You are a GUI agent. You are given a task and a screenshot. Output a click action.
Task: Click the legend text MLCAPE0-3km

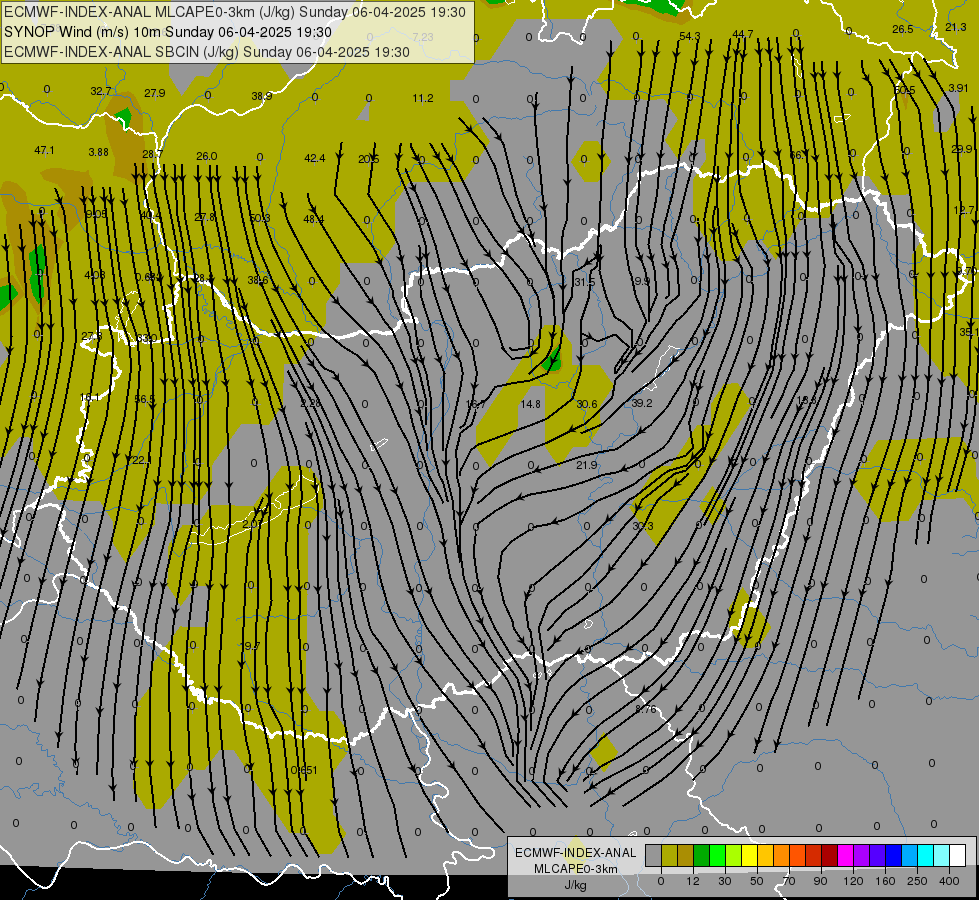[x=576, y=869]
